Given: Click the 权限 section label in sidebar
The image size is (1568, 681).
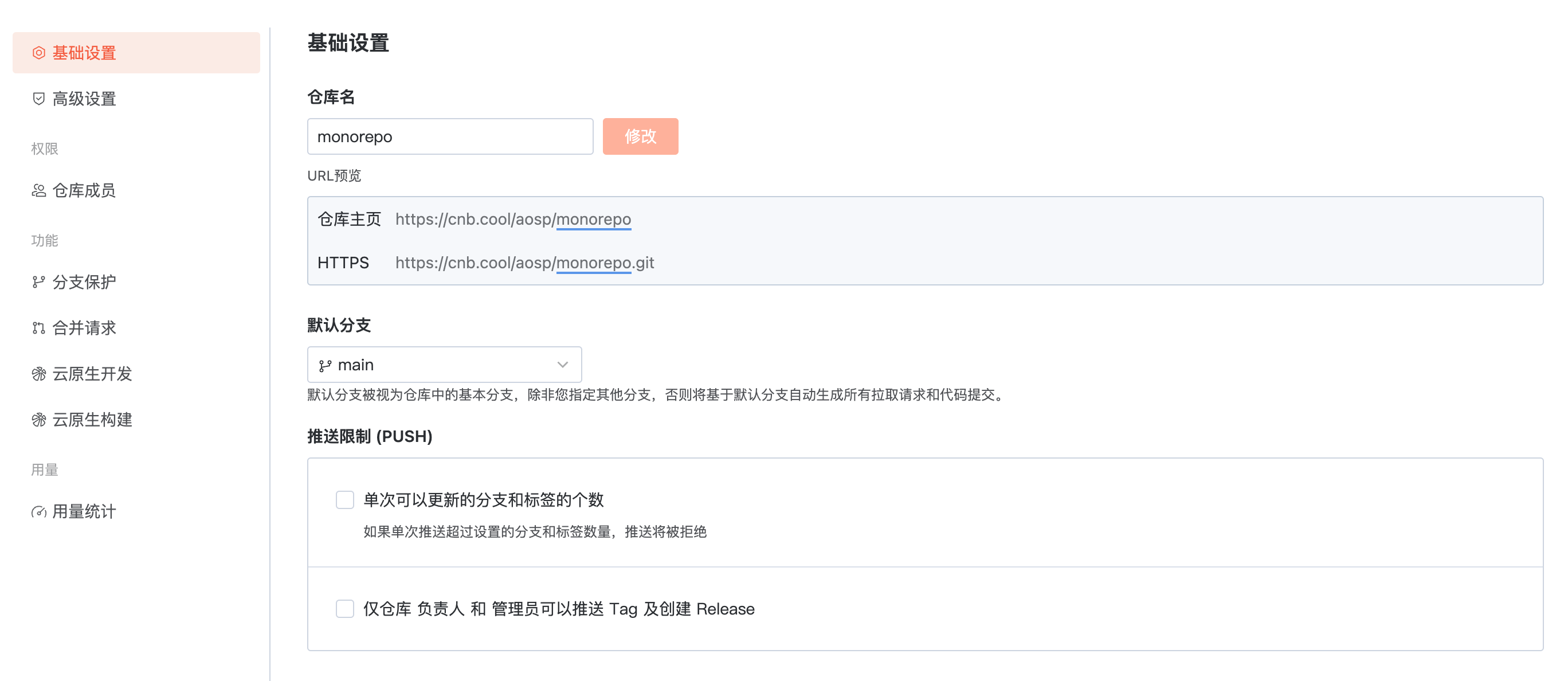Looking at the screenshot, I should (x=45, y=149).
